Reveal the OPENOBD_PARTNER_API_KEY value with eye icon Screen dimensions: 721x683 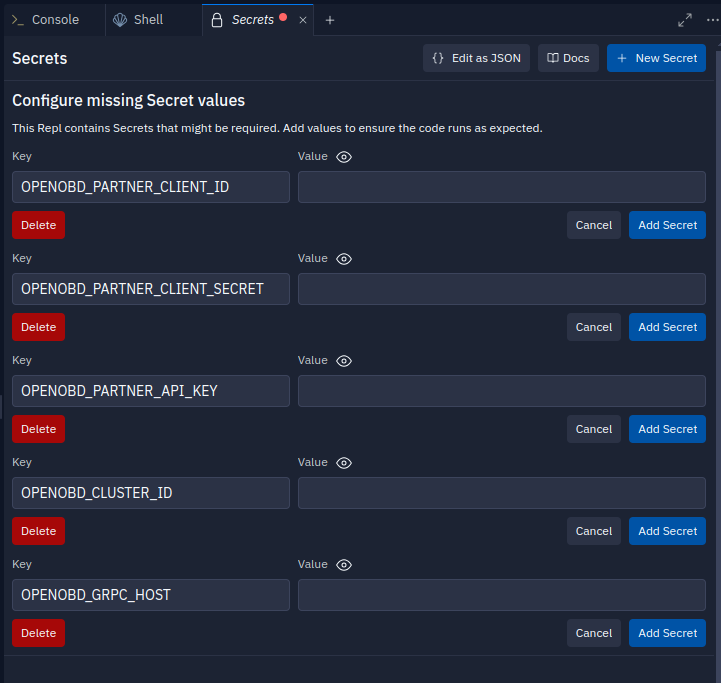point(344,361)
